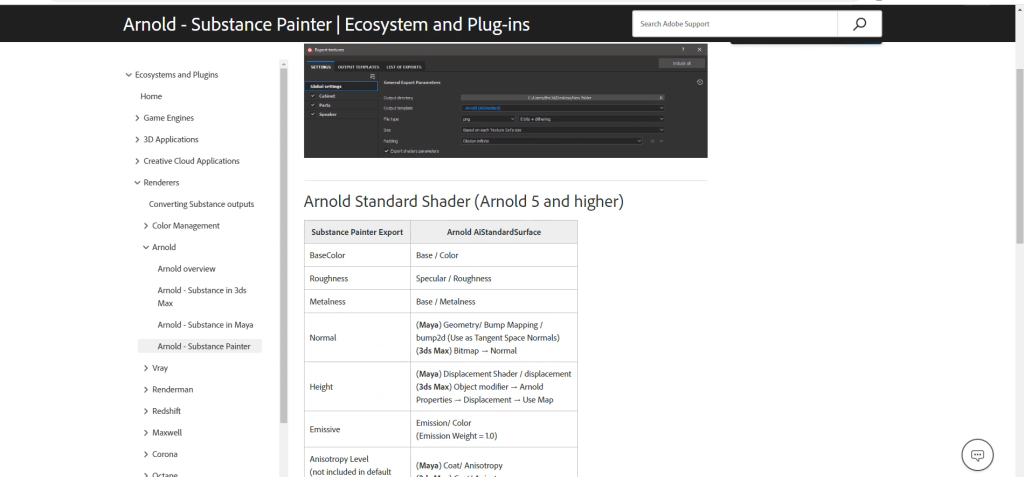Expand Creative Cloud Applications item
This screenshot has width=1024, height=477.
(x=137, y=161)
